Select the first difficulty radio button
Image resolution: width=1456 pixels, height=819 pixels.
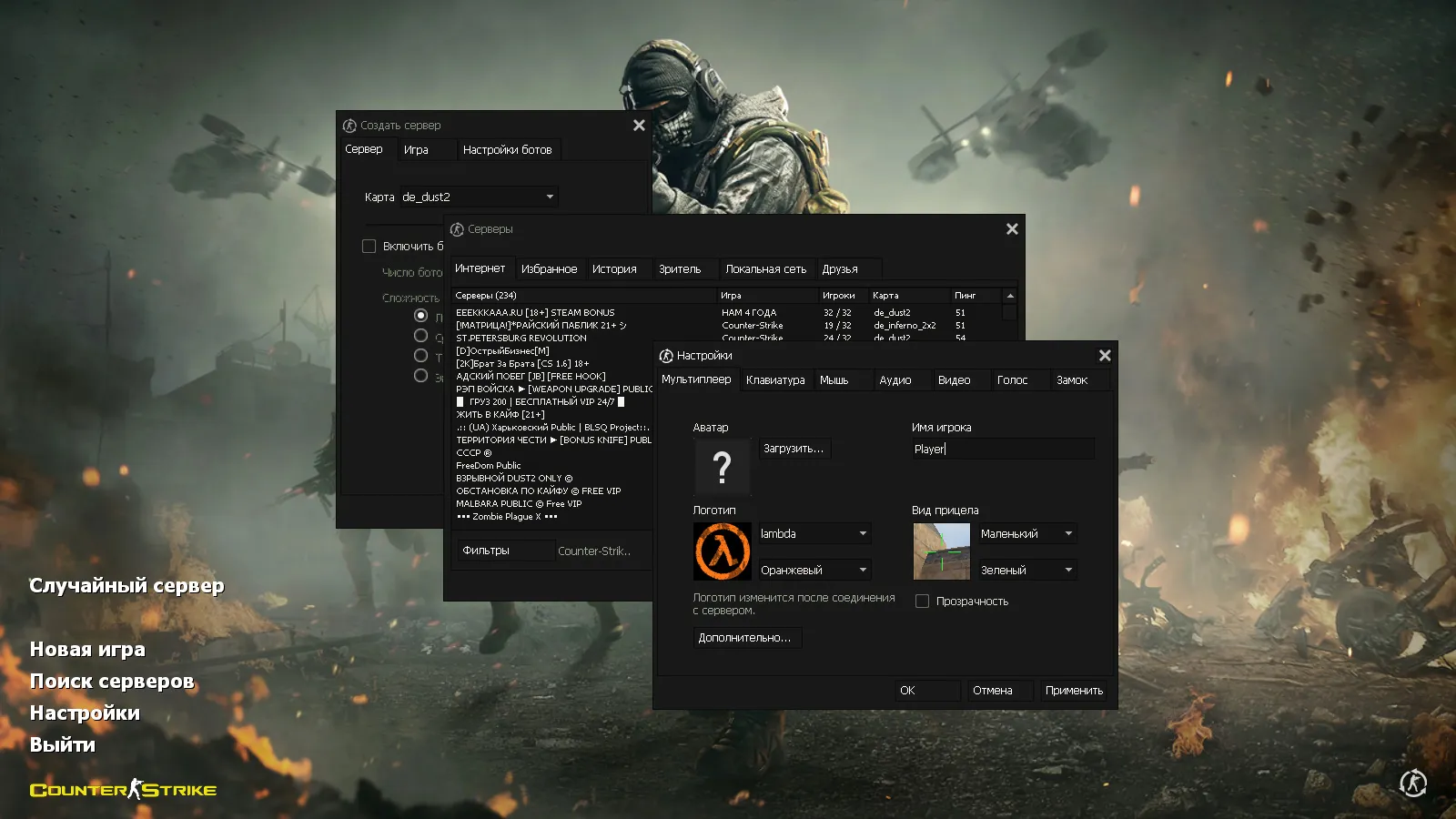tap(420, 316)
